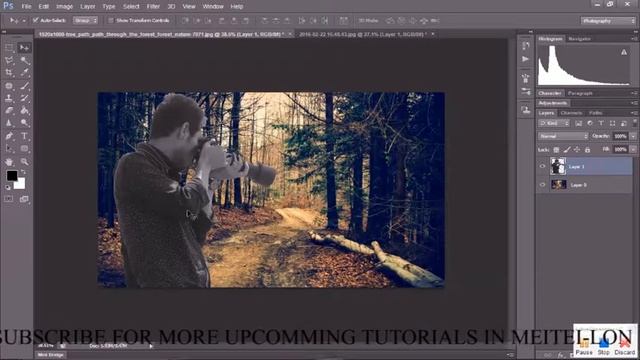Toggle Quick Mask mode
The height and width of the screenshot is (360, 640).
pos(9,199)
